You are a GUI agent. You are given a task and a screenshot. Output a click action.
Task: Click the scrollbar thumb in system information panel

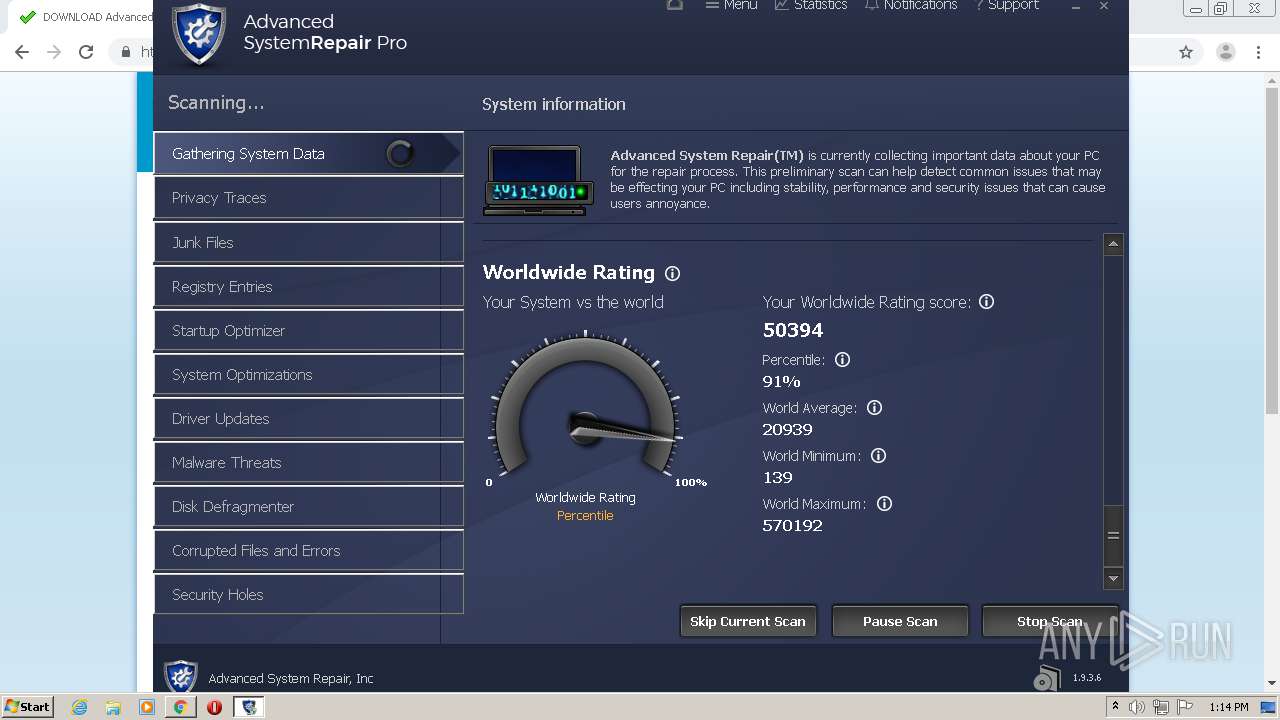1113,535
